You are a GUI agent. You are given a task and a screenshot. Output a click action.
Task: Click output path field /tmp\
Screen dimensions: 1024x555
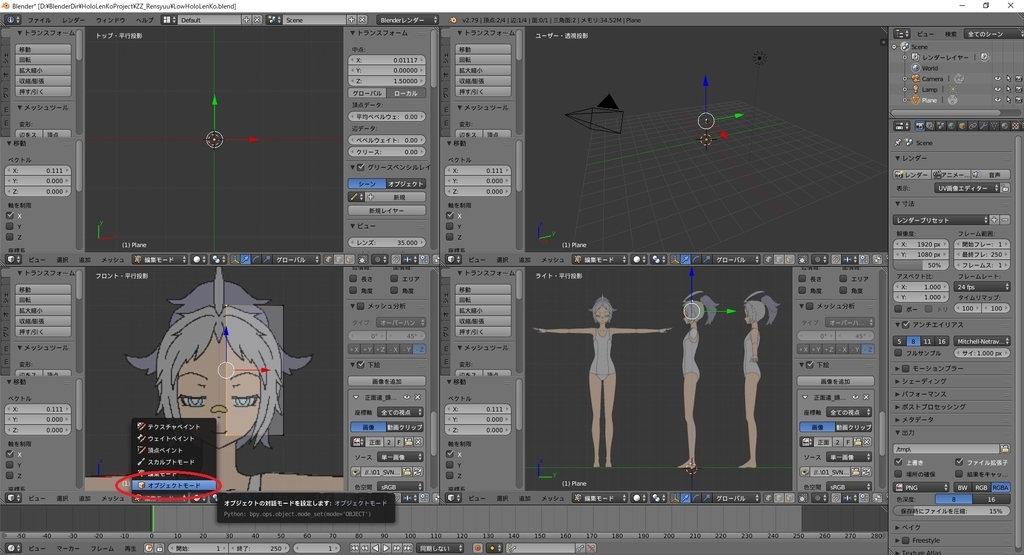click(x=946, y=449)
